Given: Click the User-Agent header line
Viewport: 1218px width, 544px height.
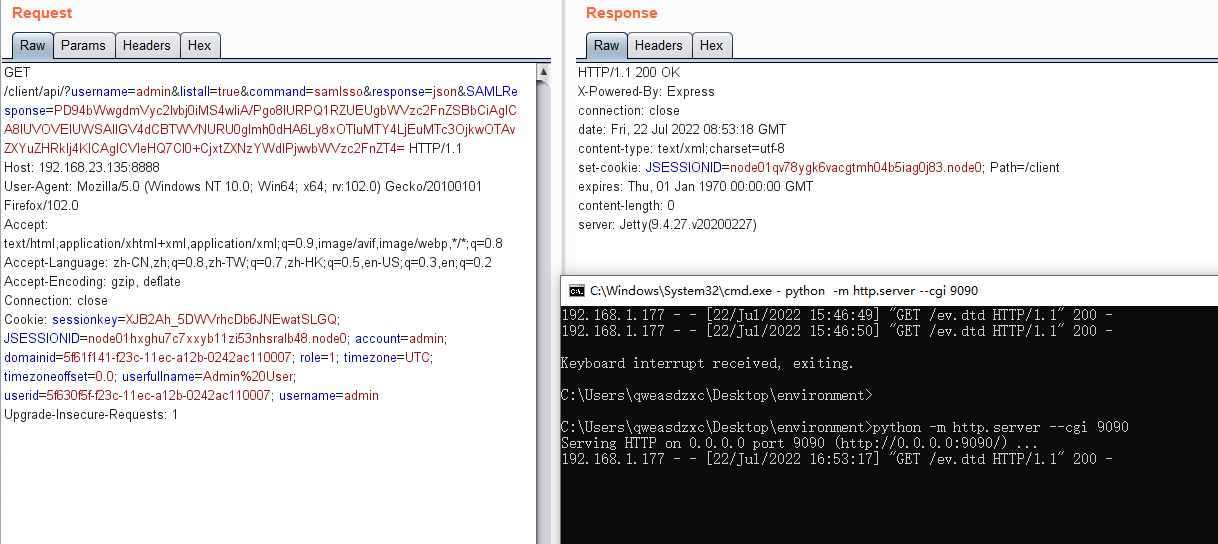Looking at the screenshot, I should click(x=243, y=196).
